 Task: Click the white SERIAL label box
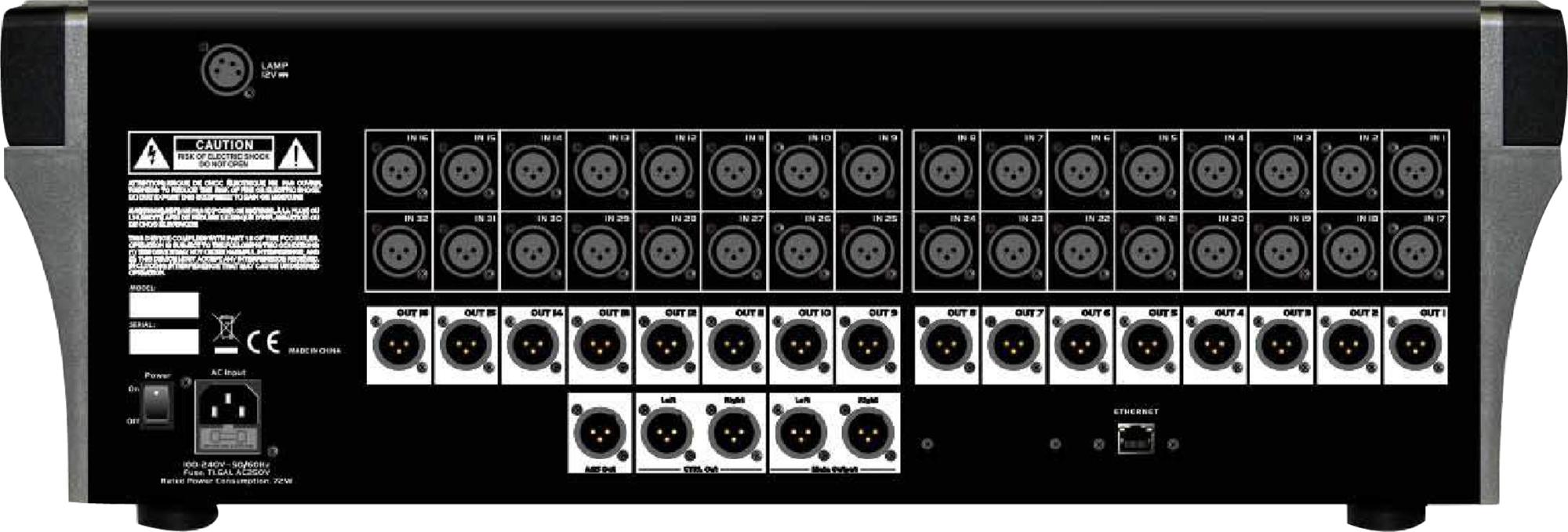[x=164, y=342]
